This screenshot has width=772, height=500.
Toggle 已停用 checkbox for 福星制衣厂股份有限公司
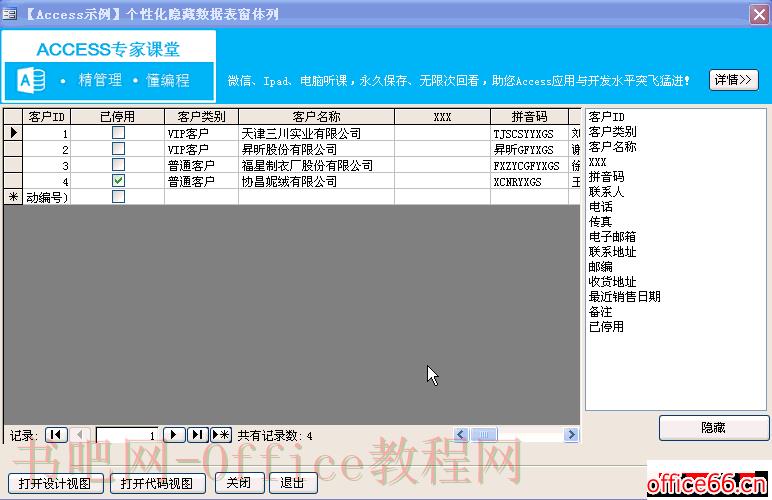tap(118, 165)
